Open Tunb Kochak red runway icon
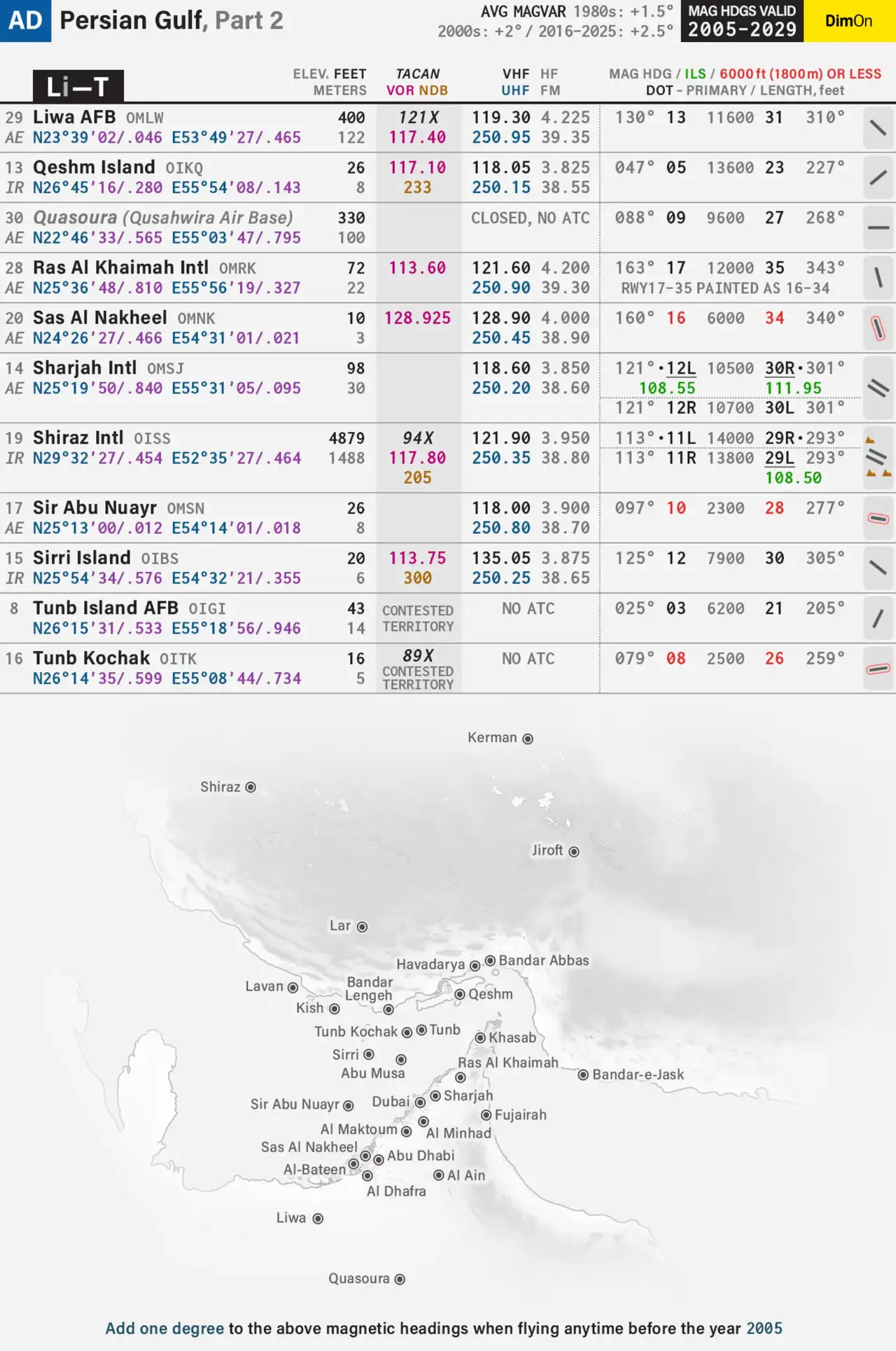The image size is (896, 1351). [878, 668]
